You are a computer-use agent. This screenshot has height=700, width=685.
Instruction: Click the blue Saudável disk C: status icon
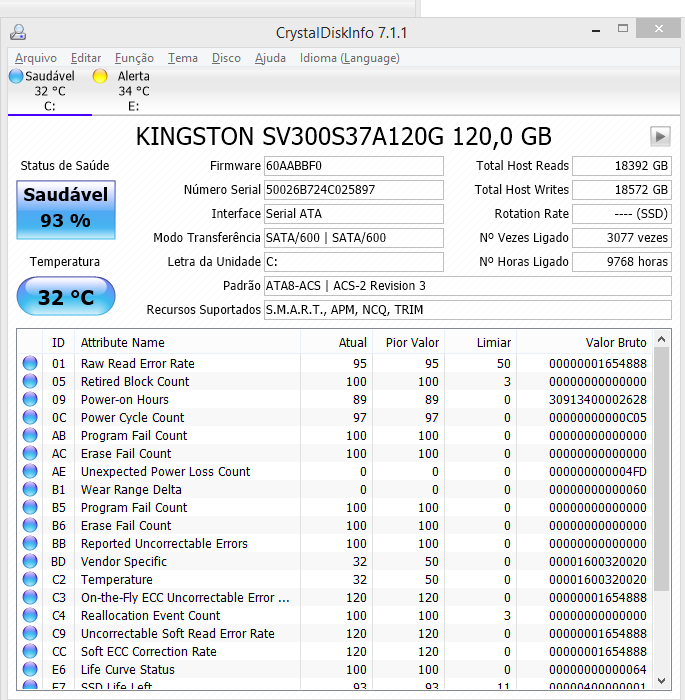click(x=16, y=76)
